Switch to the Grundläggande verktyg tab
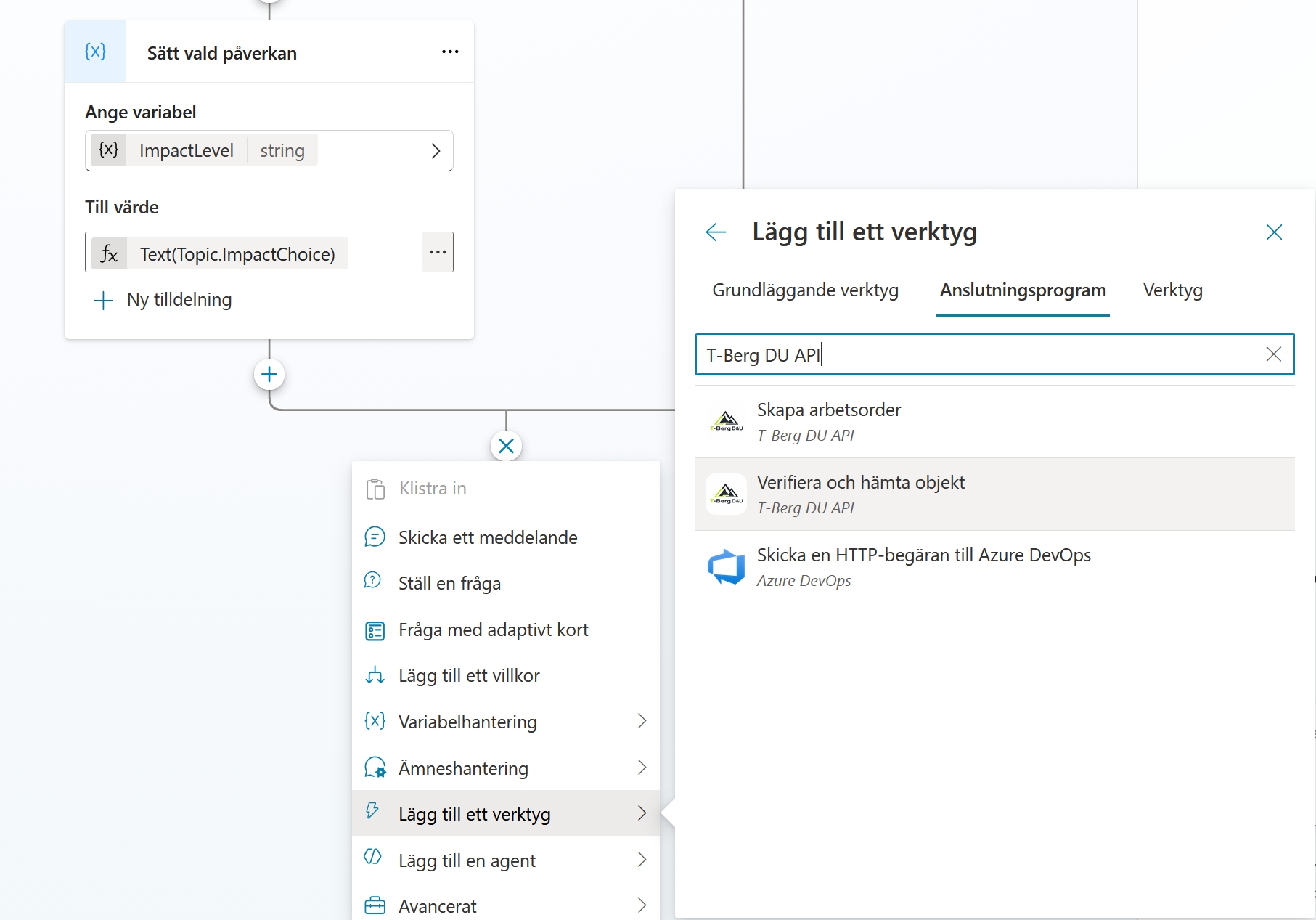Viewport: 1316px width, 920px height. [805, 290]
